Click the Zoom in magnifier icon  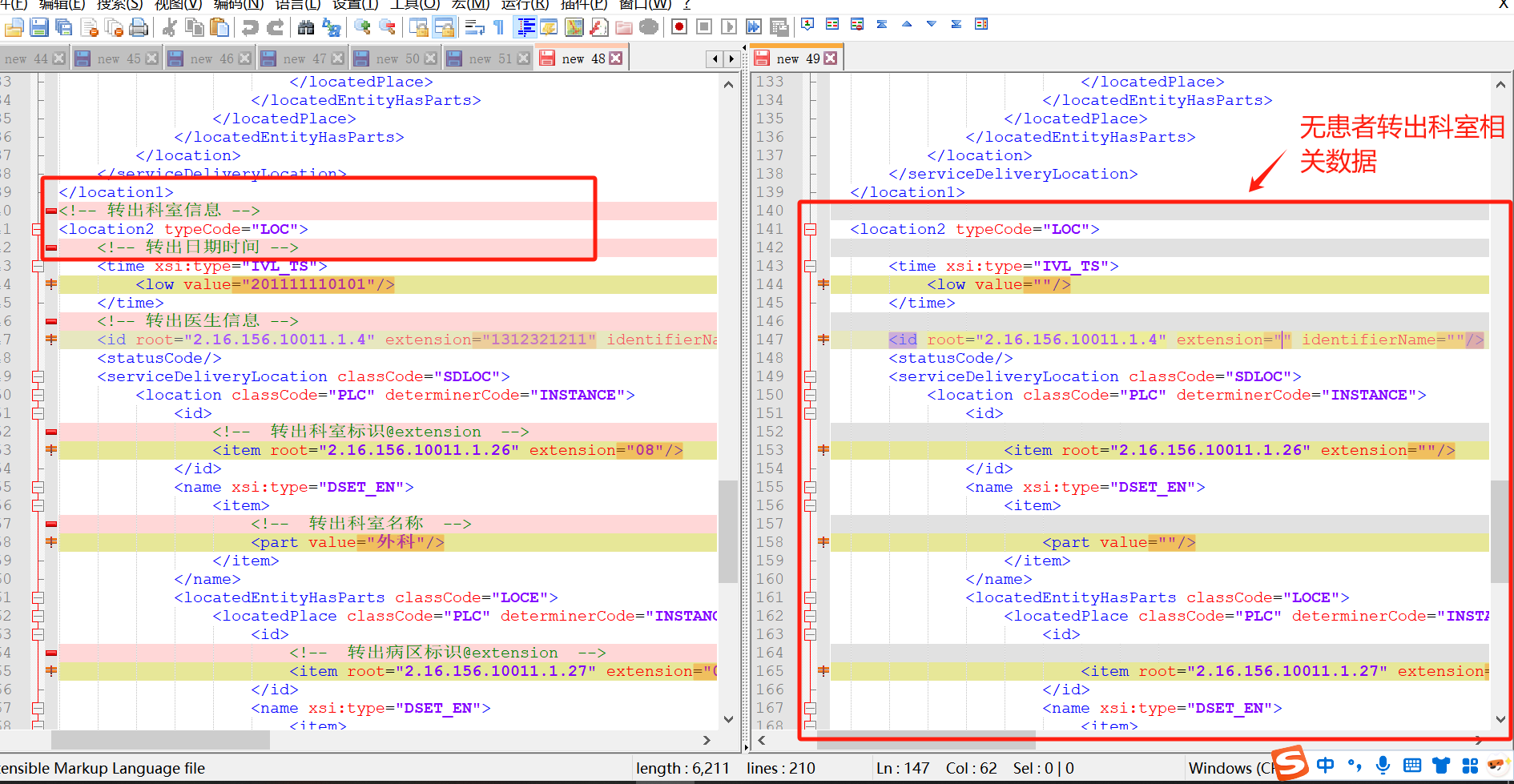click(x=362, y=28)
